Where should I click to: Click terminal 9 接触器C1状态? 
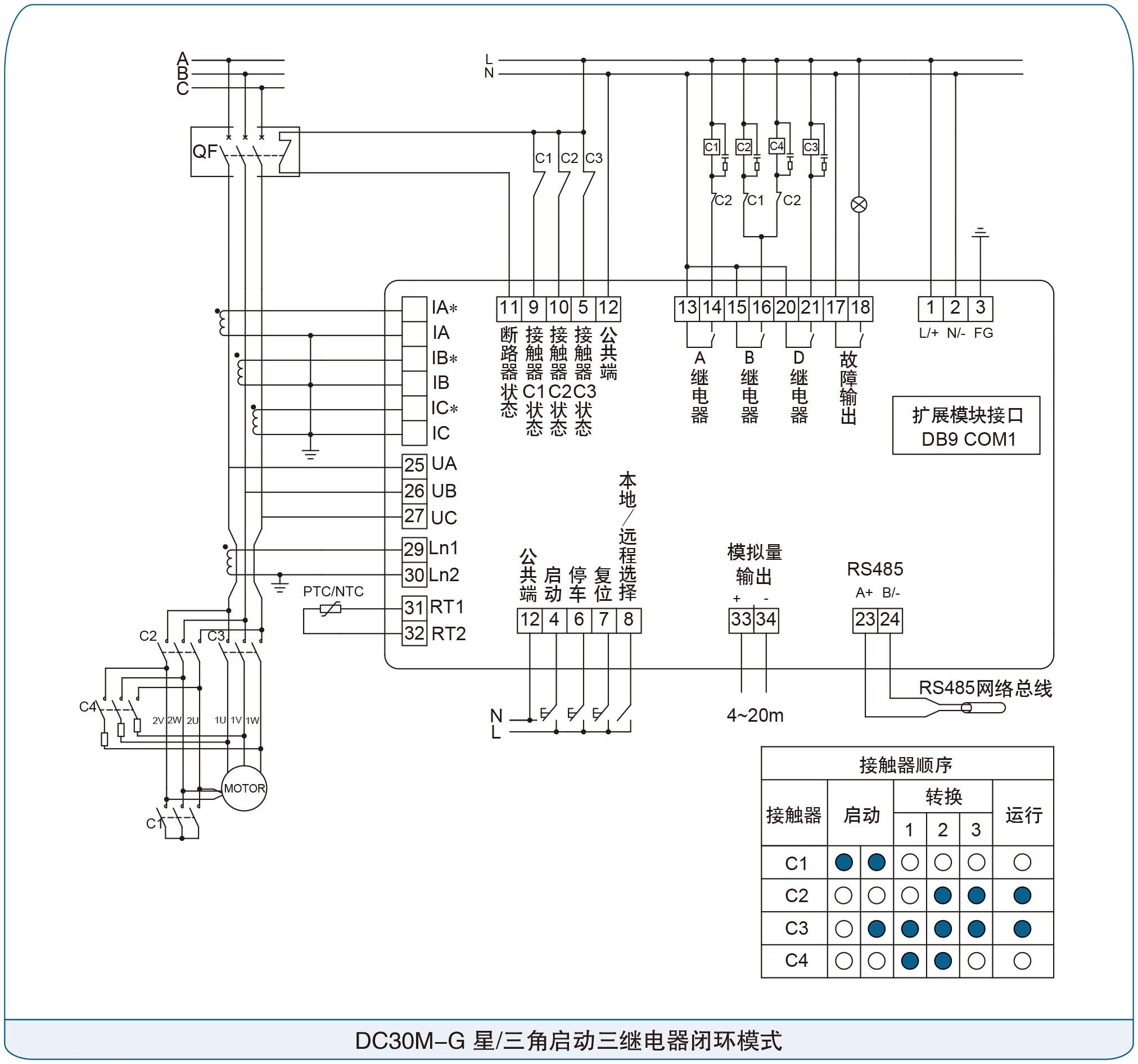(534, 308)
